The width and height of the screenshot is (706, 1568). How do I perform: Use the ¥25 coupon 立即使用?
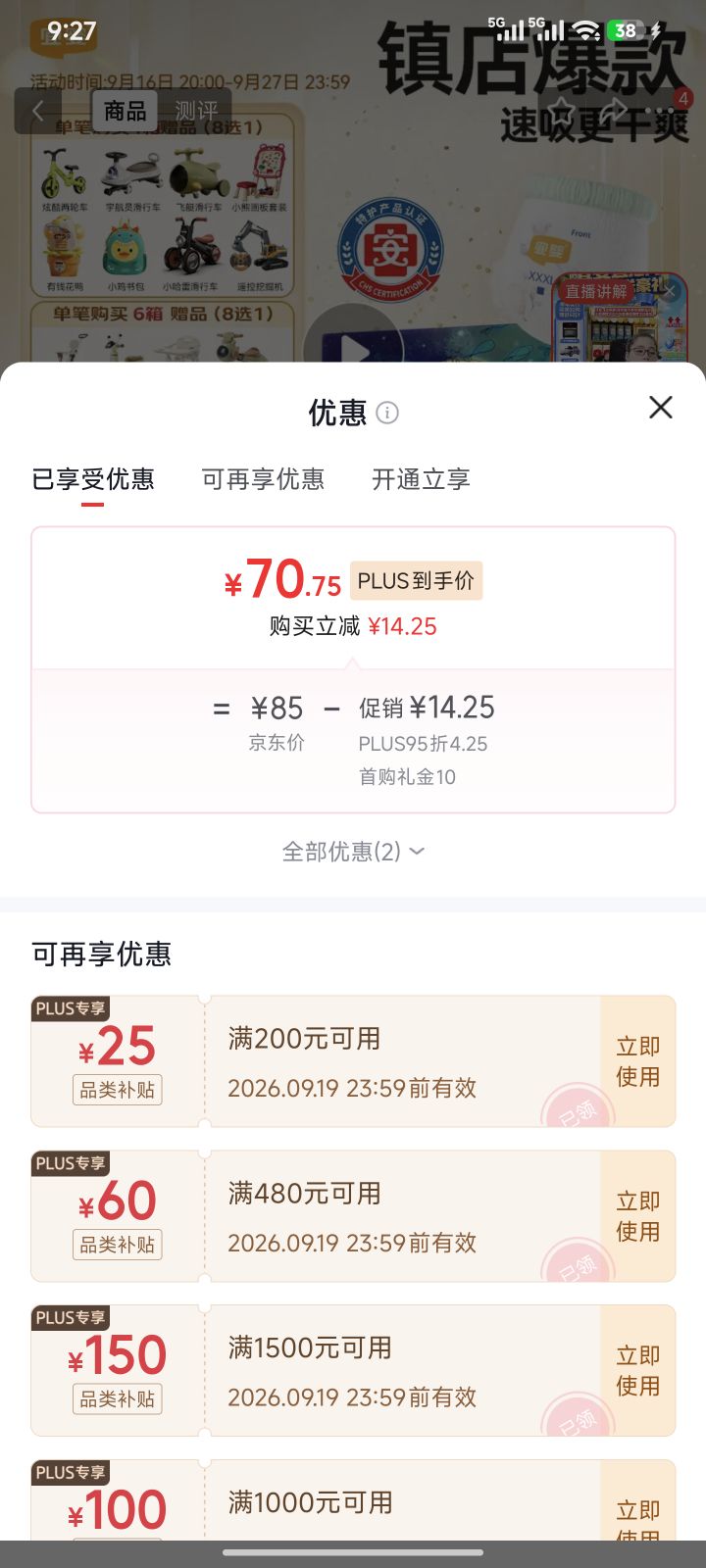[x=637, y=1061]
